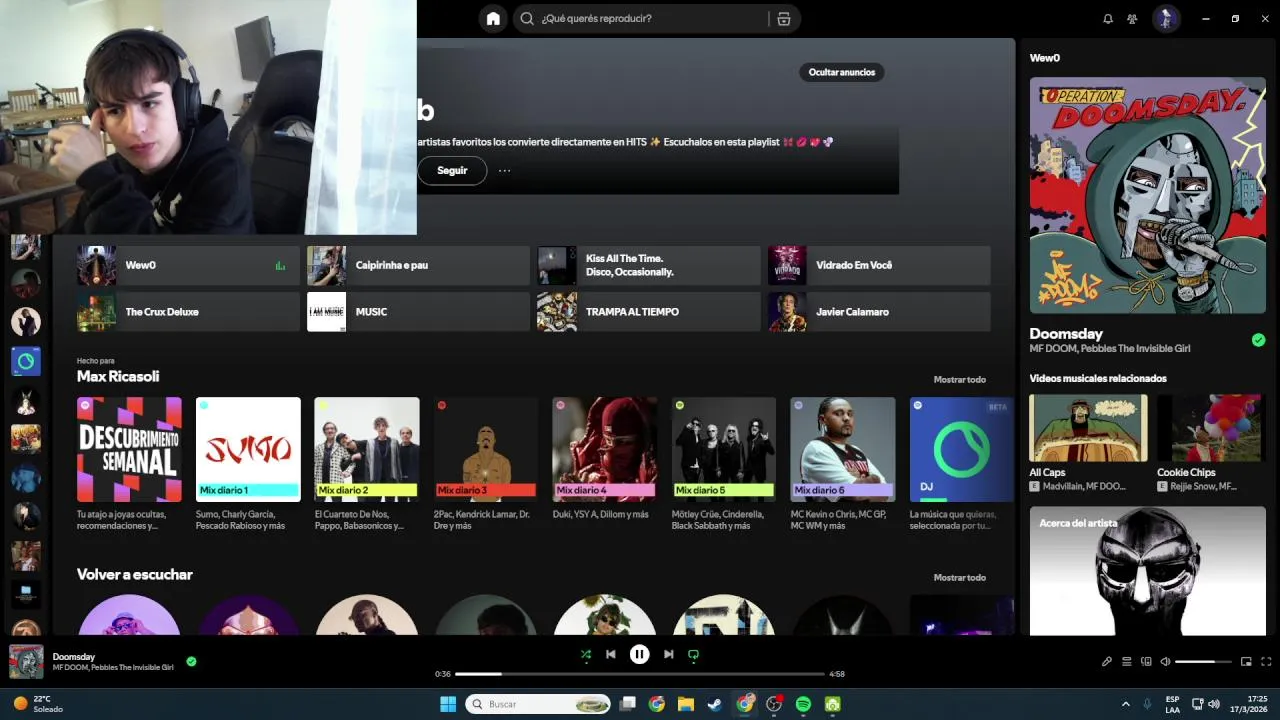Open Caipirinha e pau tile
This screenshot has width=1280, height=720.
(x=418, y=265)
